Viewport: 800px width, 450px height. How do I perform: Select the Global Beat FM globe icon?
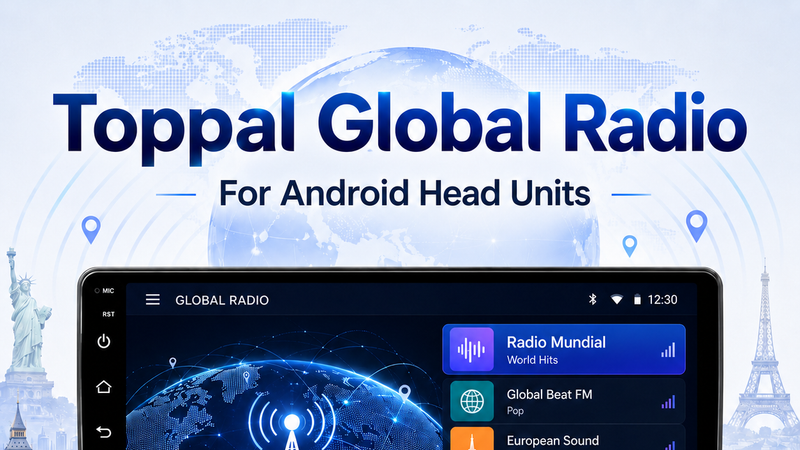pyautogui.click(x=472, y=401)
